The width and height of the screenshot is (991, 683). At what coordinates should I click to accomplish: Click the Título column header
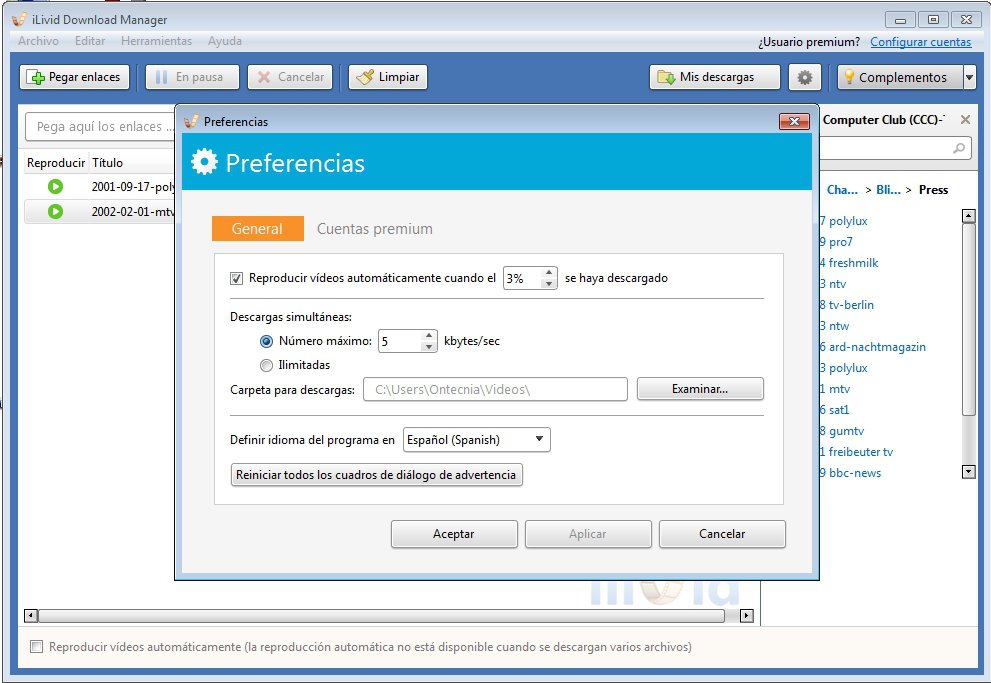[x=107, y=162]
